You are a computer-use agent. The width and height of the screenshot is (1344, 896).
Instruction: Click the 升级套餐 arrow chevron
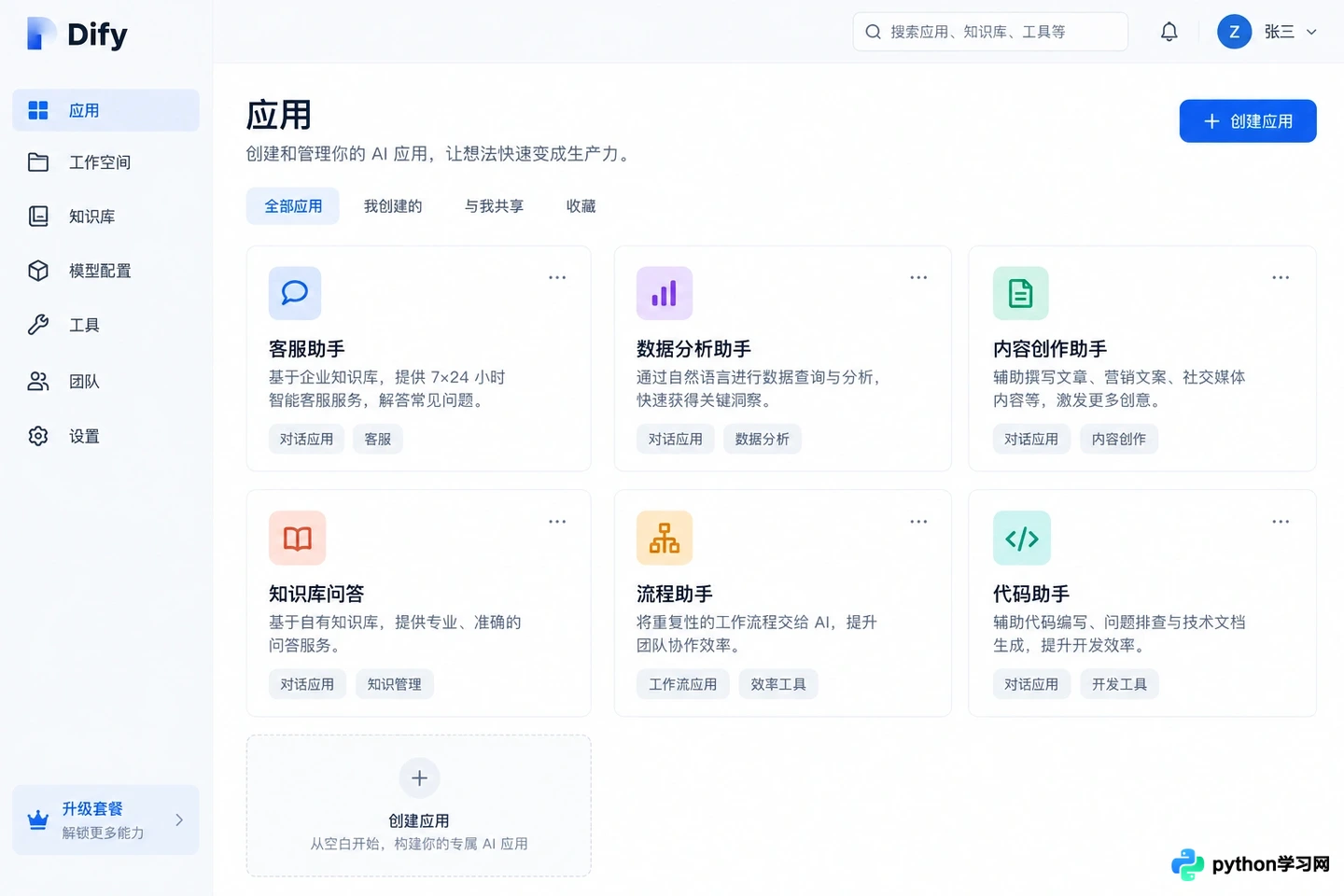point(179,820)
